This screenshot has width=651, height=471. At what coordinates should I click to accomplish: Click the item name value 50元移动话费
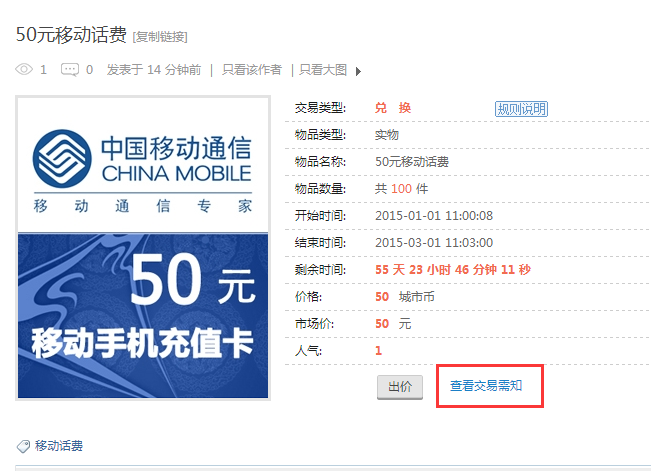click(x=412, y=162)
